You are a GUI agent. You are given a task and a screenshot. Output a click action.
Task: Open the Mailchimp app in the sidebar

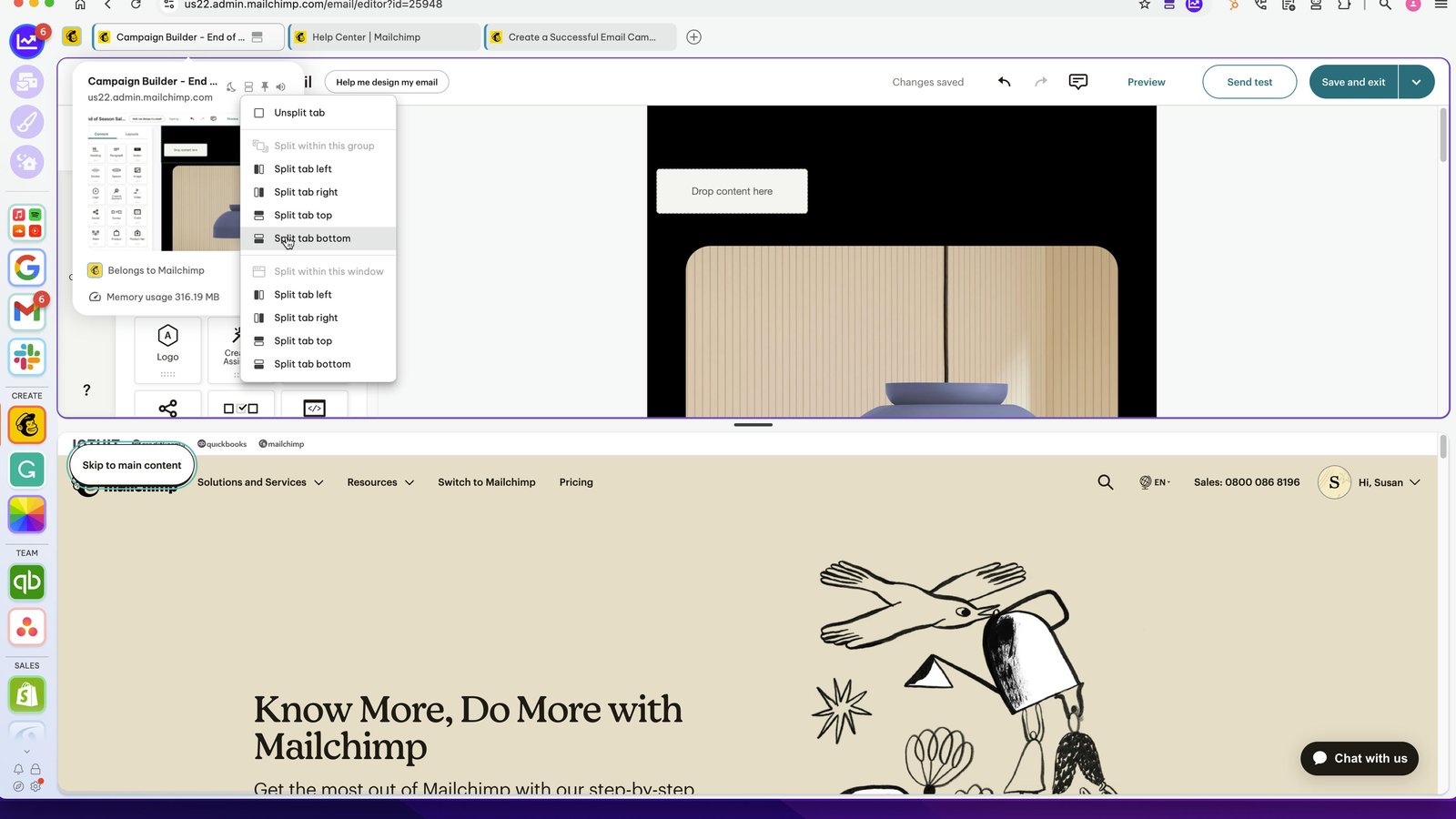tap(27, 425)
